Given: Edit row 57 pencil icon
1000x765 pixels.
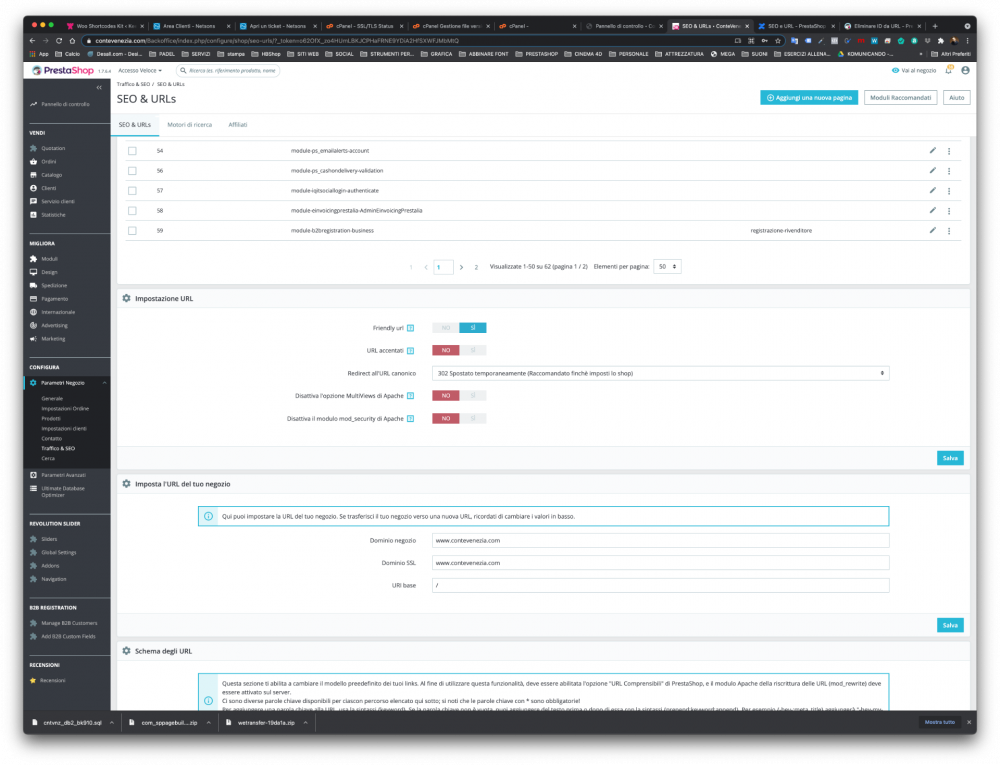Looking at the screenshot, I should click(x=932, y=191).
